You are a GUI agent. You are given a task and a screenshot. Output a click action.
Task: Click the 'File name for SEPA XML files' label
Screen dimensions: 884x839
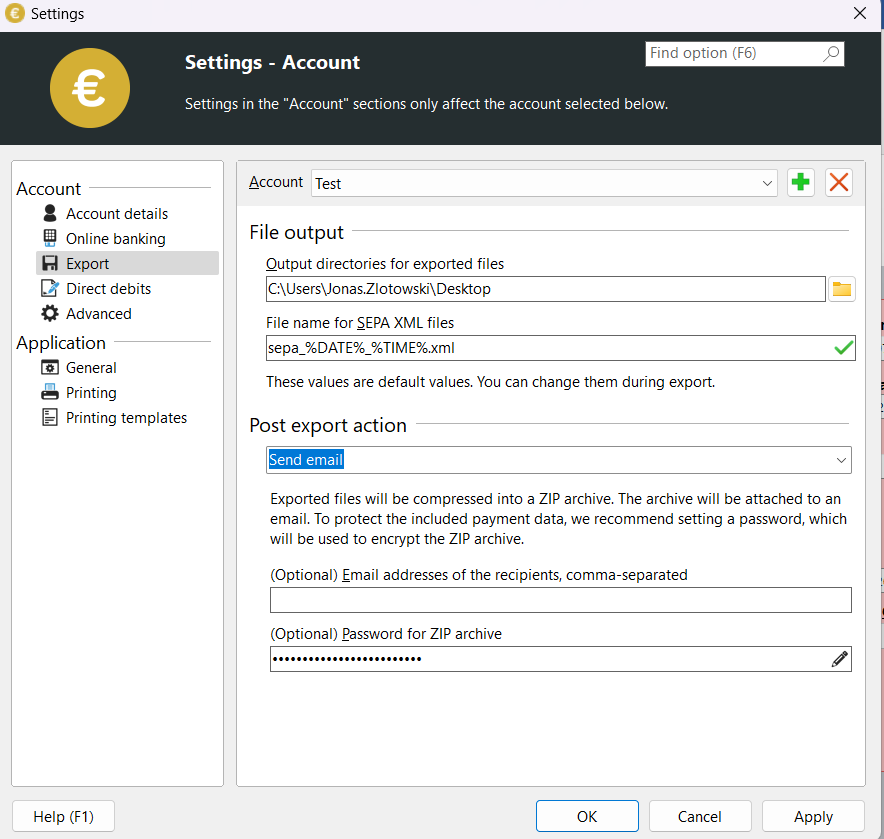(x=360, y=323)
